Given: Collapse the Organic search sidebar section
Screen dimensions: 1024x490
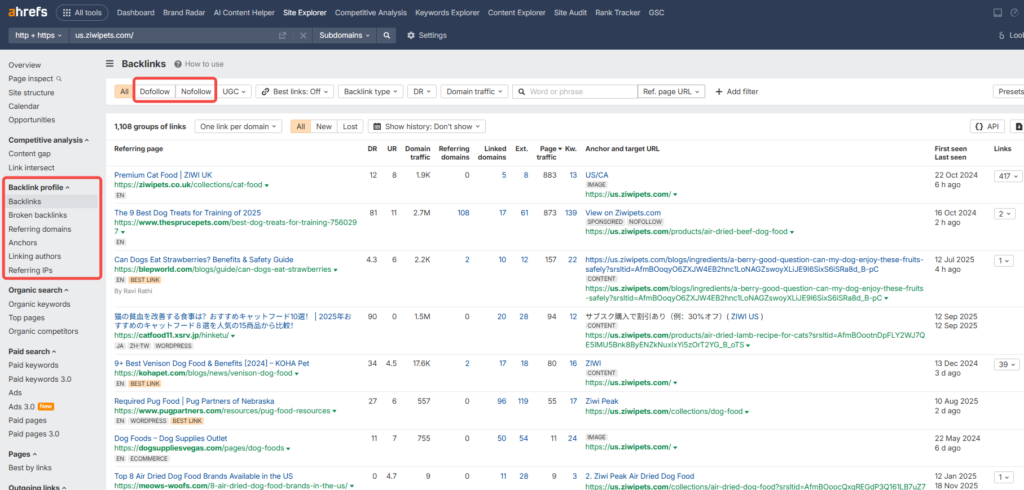Looking at the screenshot, I should pos(39,290).
